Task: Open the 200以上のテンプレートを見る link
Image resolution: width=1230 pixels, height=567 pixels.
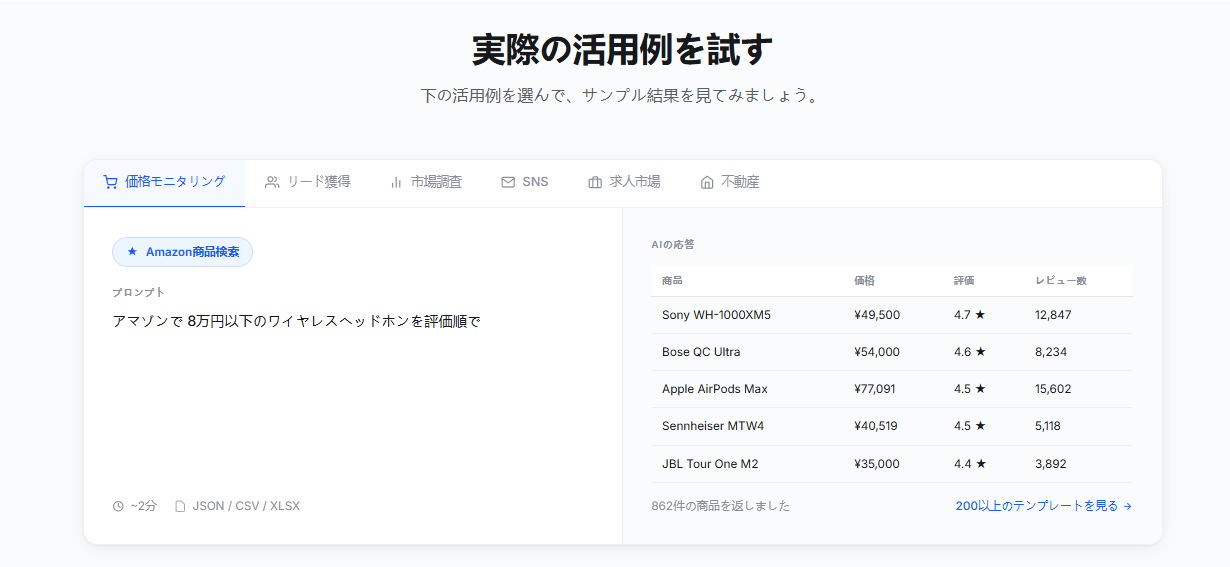Action: point(1044,506)
